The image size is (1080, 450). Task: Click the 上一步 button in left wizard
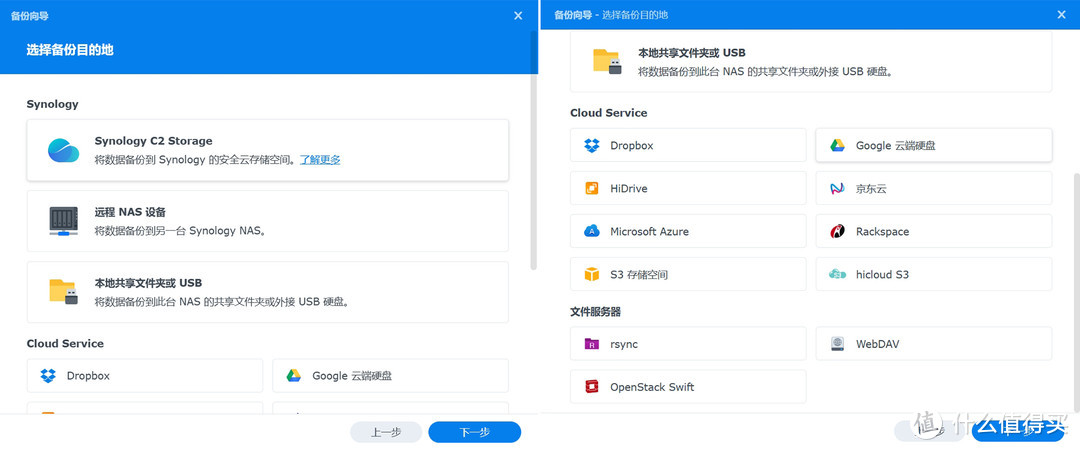click(386, 432)
